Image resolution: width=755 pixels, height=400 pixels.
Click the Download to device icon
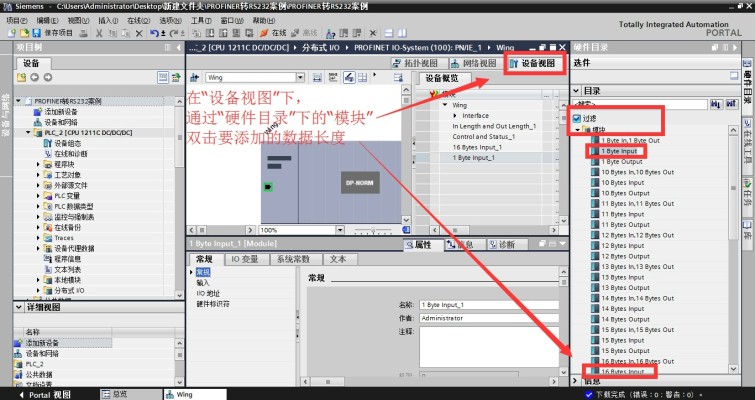pos(210,33)
